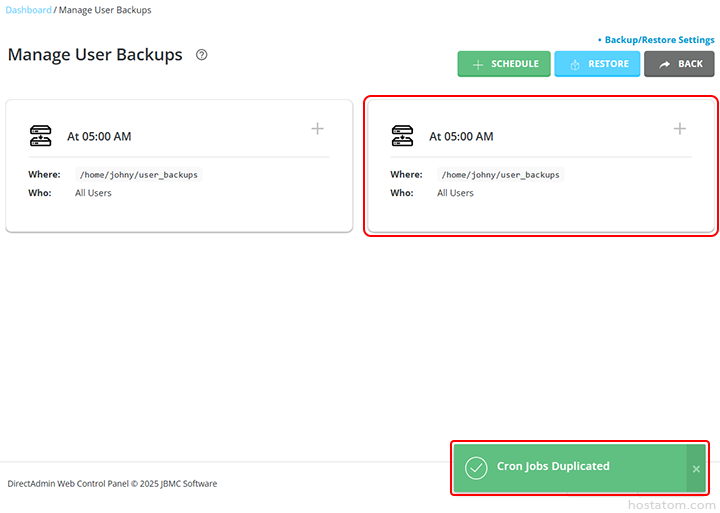This screenshot has height=513, width=720.
Task: Click the SCHEDULE button label
Action: click(514, 64)
